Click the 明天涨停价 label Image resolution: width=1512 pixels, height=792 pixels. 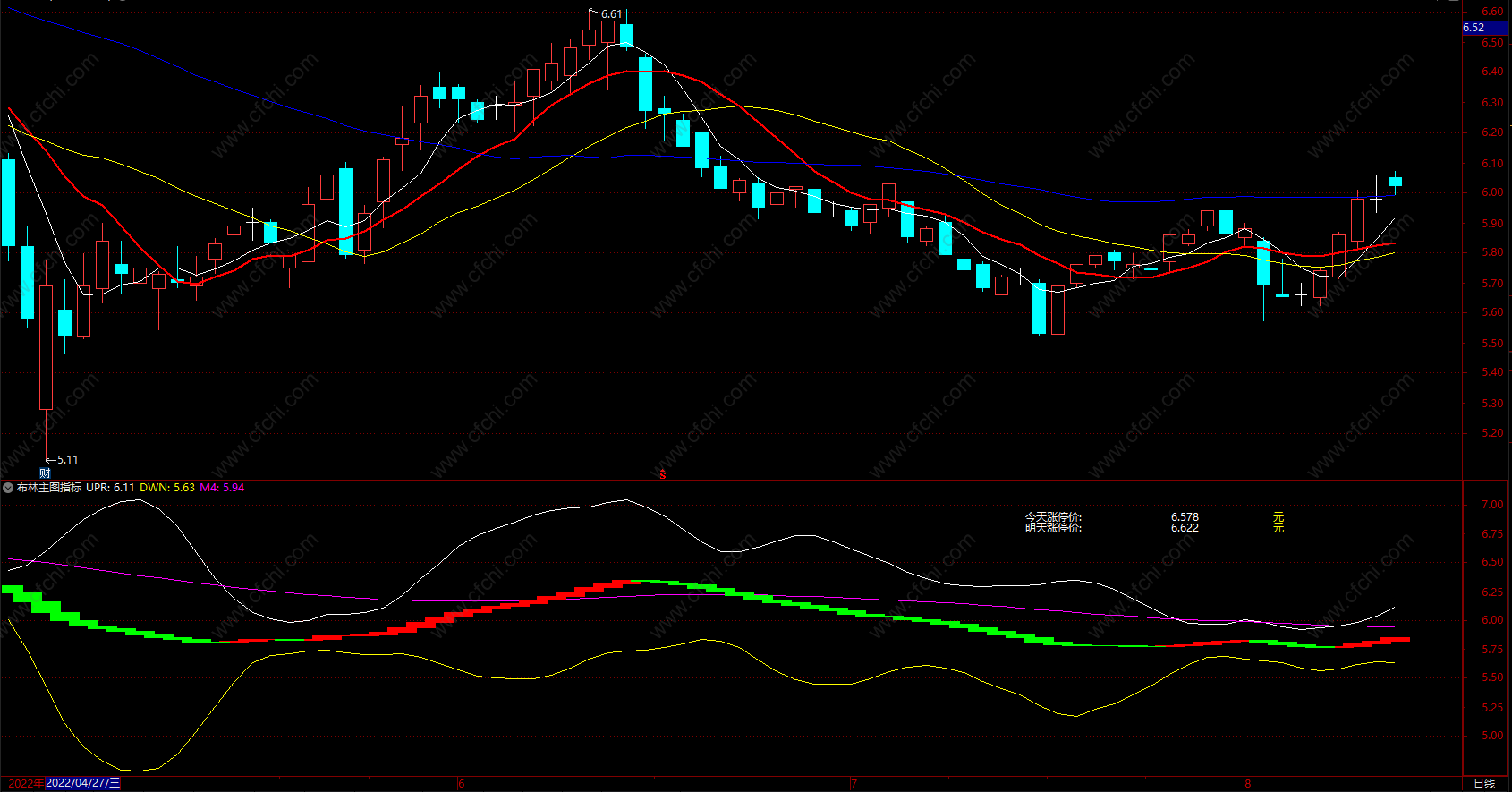(x=1053, y=528)
